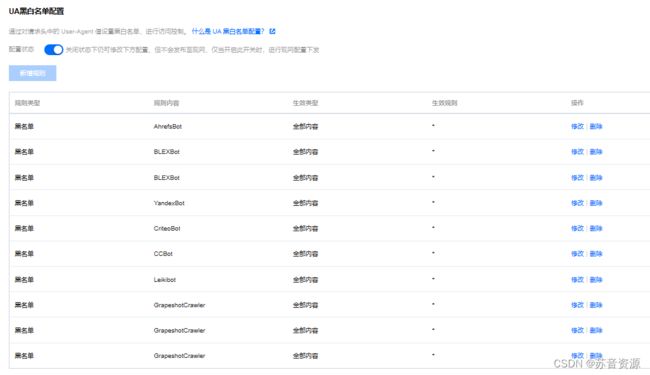Click the blue 新增规则 button

pos(33,73)
